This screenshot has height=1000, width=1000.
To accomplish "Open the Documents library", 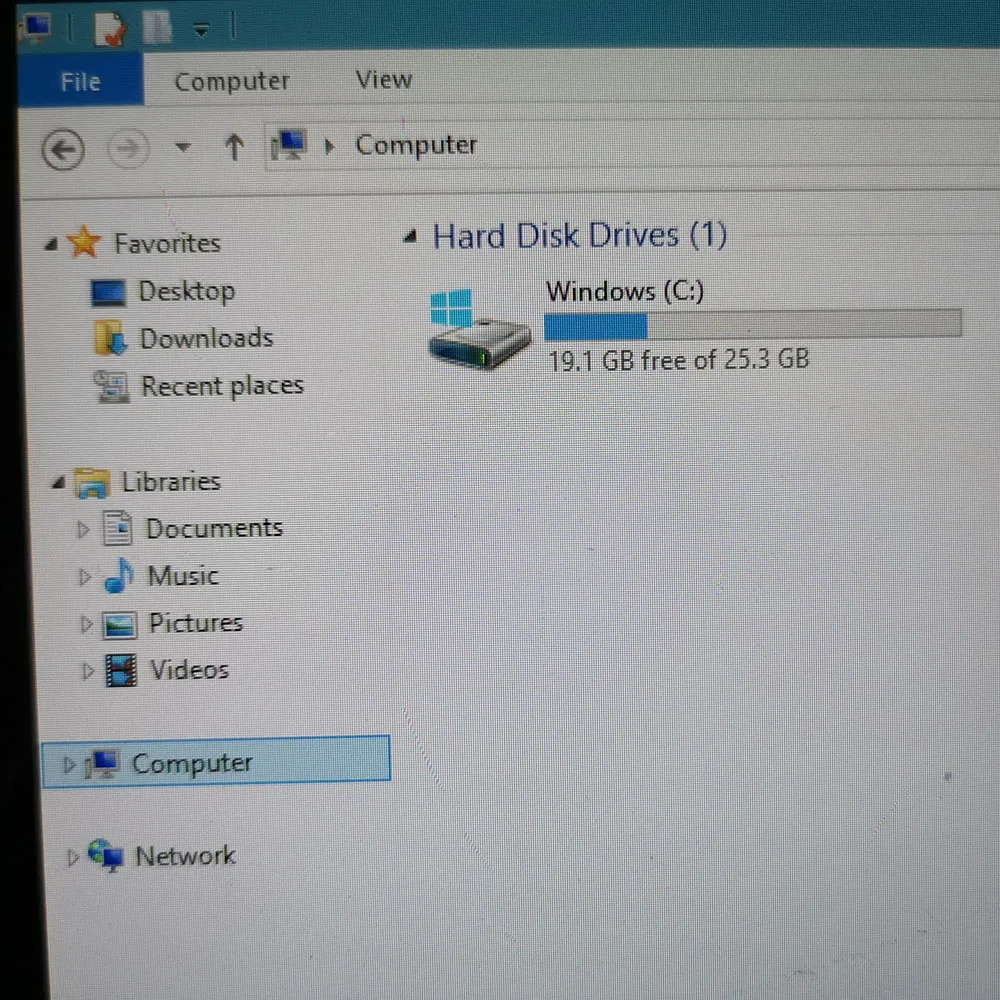I will 214,528.
